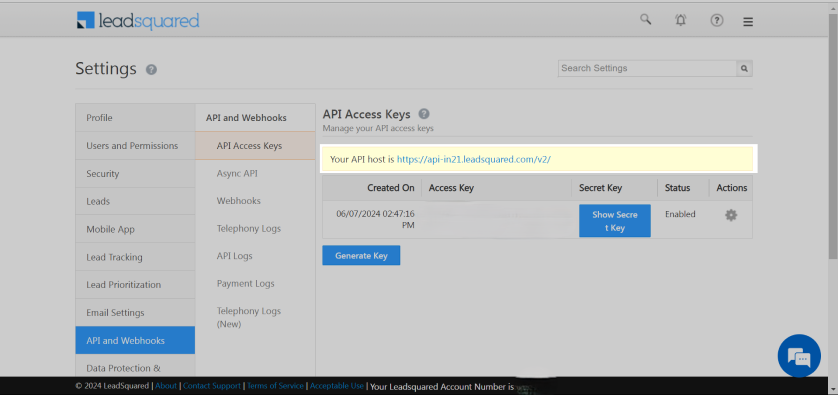Image resolution: width=838 pixels, height=395 pixels.
Task: Click the LeadSquared logo
Action: [x=138, y=20]
